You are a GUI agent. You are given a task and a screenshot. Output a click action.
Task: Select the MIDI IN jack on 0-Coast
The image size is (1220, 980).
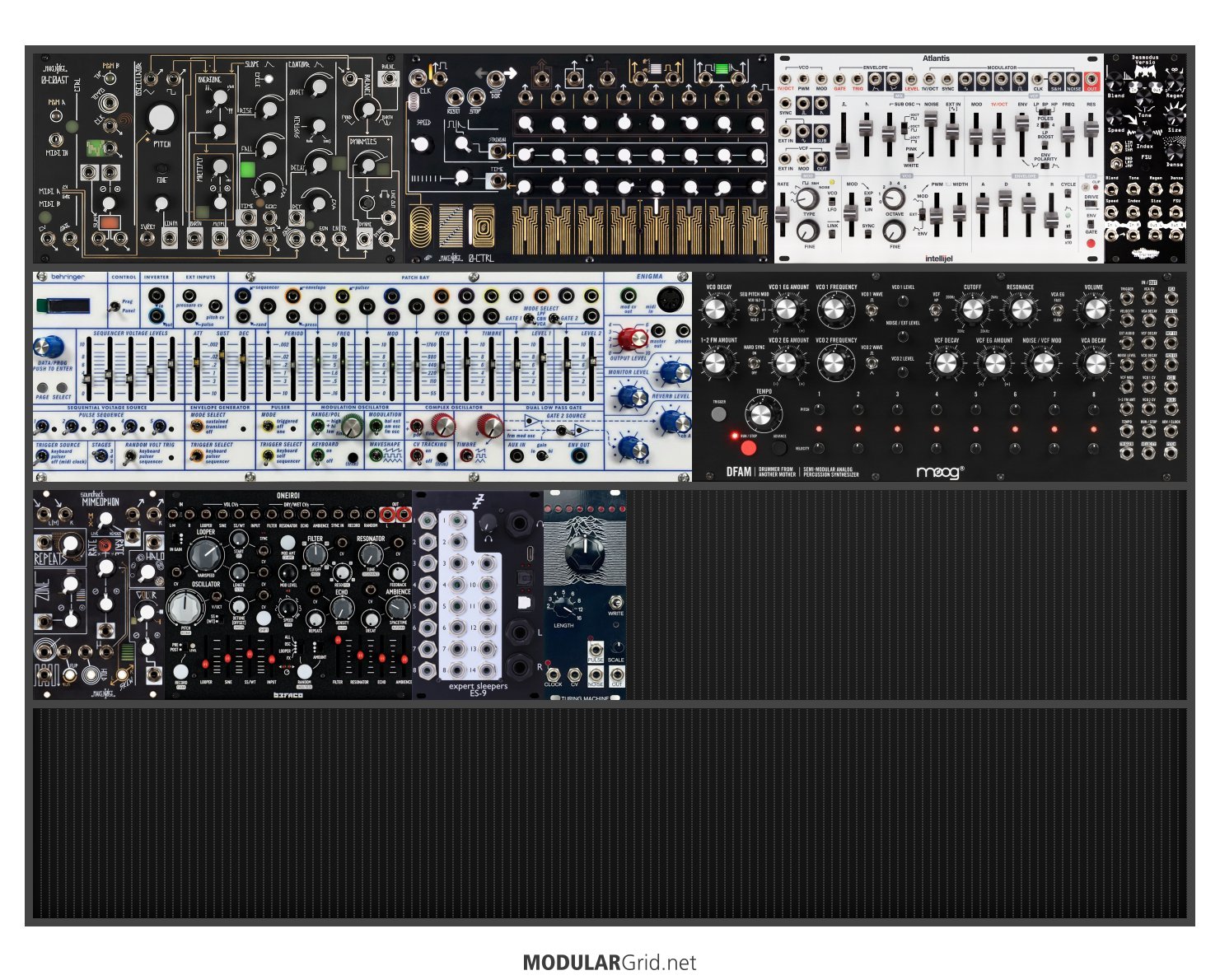56,140
